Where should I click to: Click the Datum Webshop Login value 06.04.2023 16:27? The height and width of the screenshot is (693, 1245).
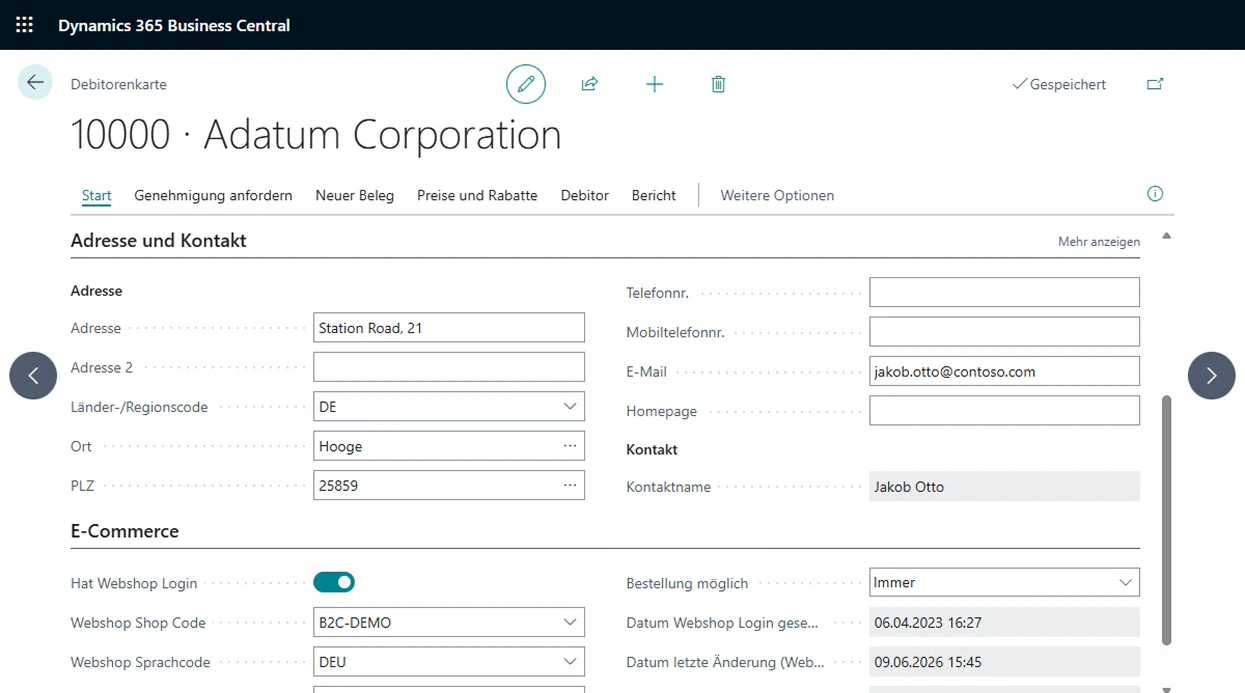[x=1004, y=622]
